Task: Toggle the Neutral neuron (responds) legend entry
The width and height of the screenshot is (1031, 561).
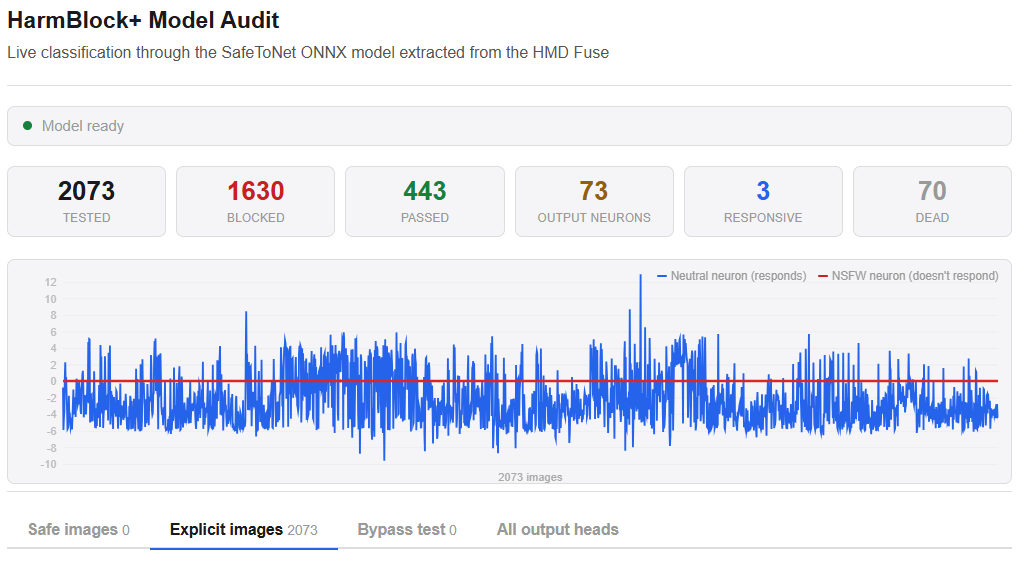Action: click(731, 276)
